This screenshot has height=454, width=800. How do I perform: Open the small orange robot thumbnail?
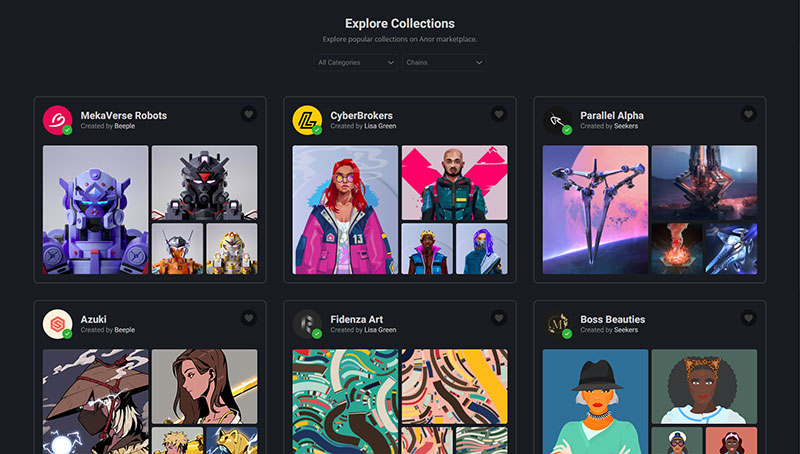177,249
